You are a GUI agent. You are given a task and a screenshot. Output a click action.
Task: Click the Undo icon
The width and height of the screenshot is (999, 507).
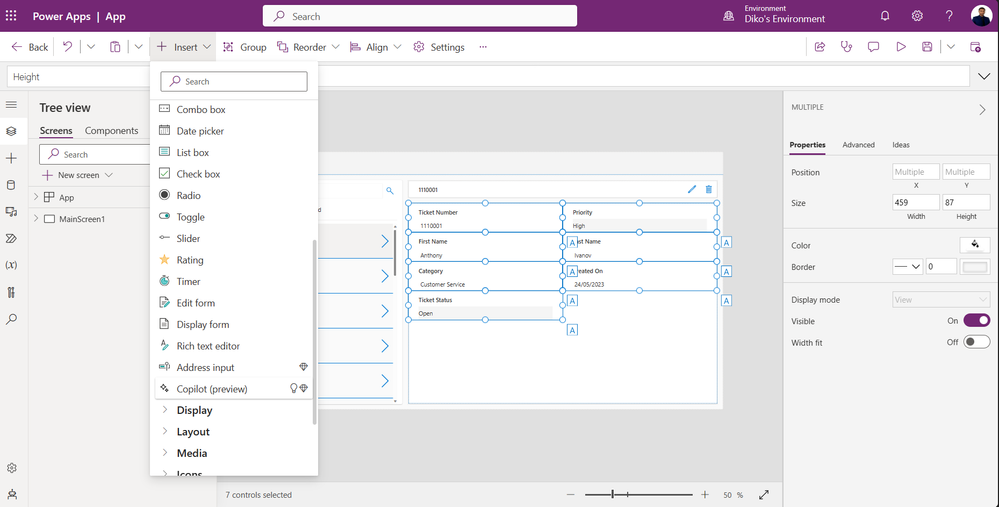(68, 46)
